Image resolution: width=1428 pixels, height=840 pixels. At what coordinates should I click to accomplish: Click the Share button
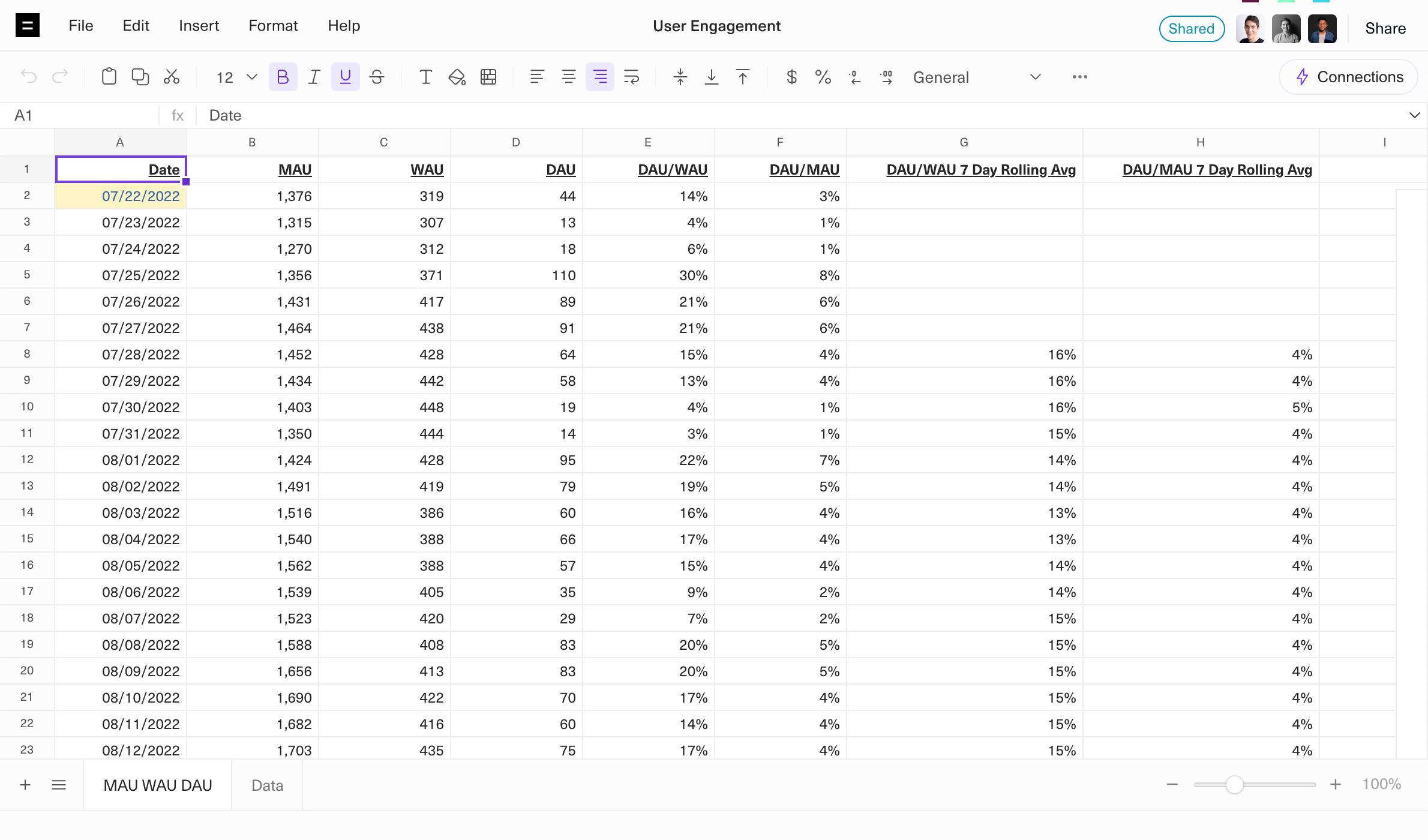(x=1385, y=28)
